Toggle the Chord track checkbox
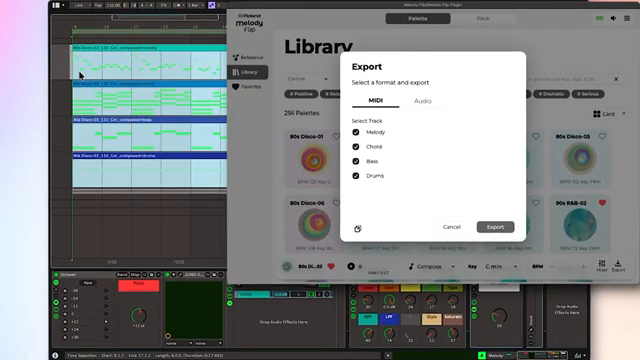 [356, 147]
